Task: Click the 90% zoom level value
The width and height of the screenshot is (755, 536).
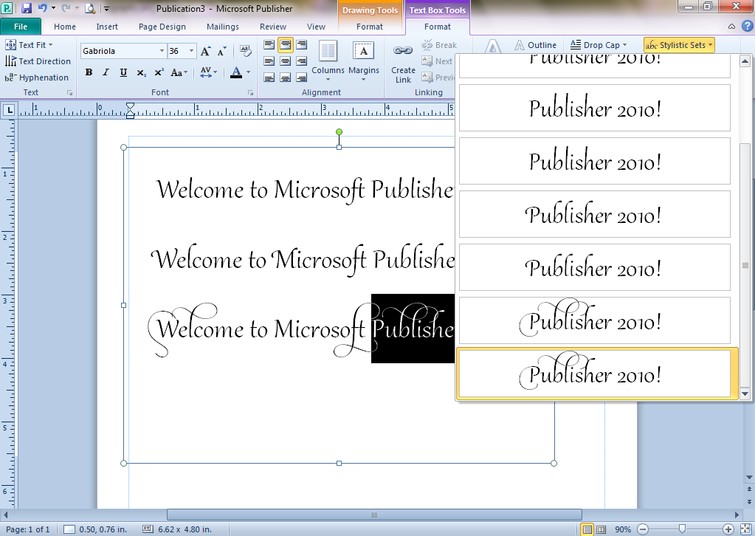Action: pos(623,529)
